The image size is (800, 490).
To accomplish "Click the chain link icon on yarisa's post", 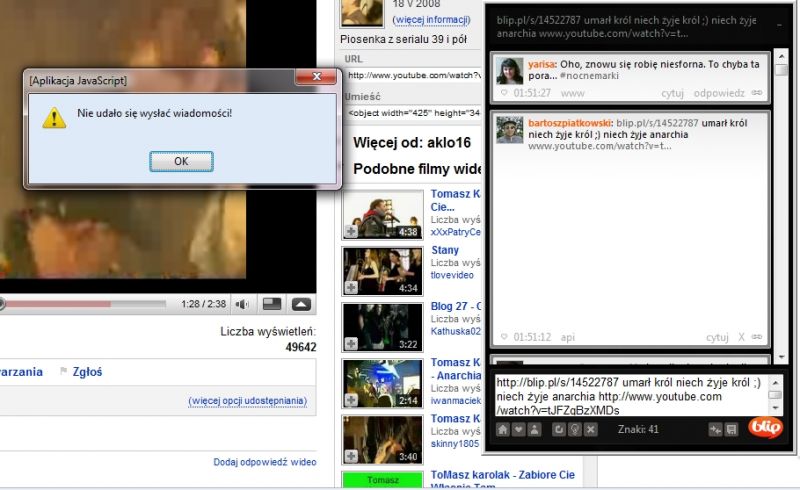I will 757,93.
